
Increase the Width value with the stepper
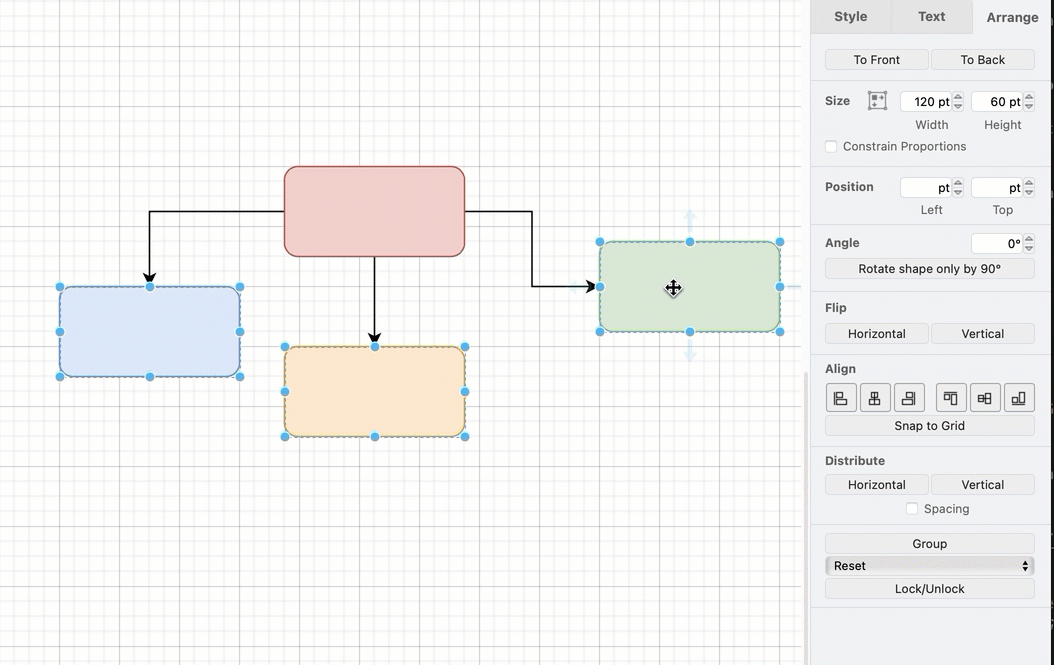957,96
